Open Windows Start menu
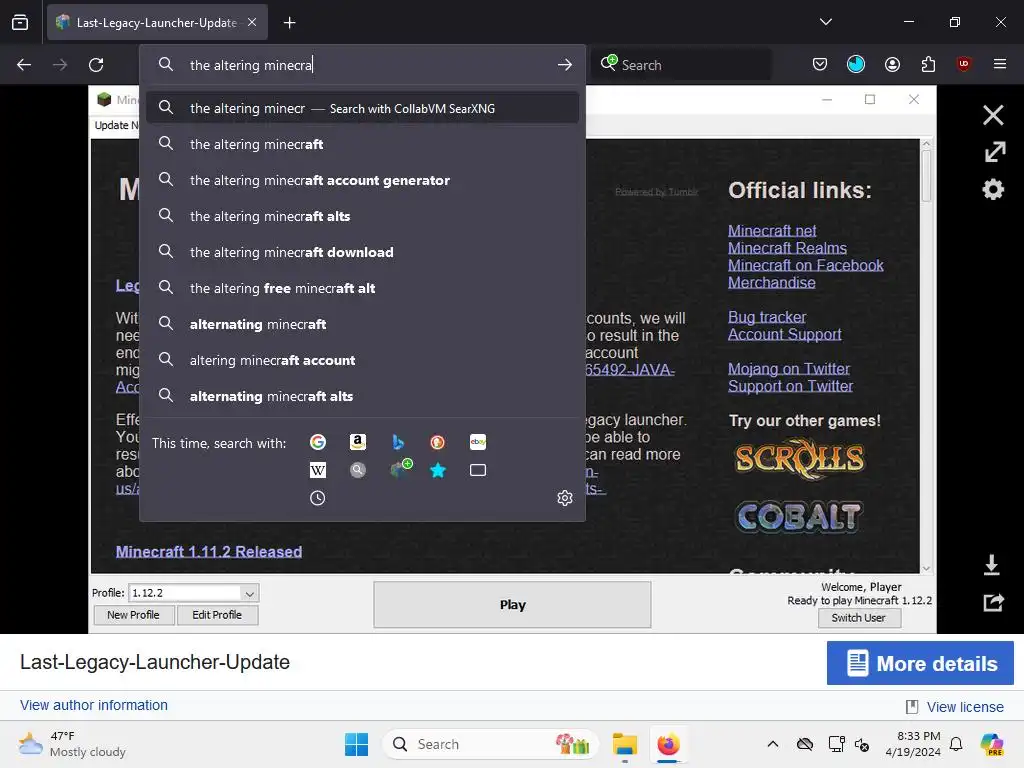The height and width of the screenshot is (768, 1024). click(357, 744)
